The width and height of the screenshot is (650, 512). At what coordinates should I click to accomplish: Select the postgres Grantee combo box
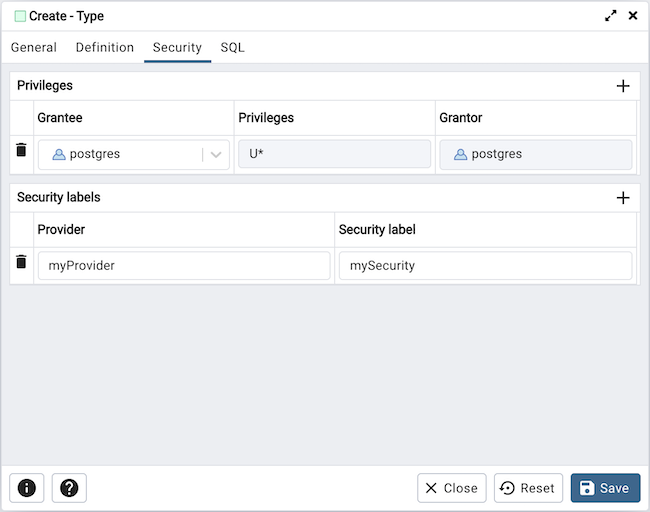[120, 155]
